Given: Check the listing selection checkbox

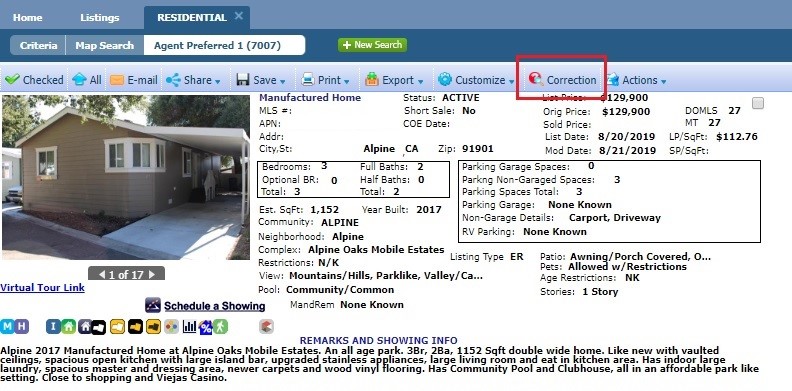Looking at the screenshot, I should 758,103.
